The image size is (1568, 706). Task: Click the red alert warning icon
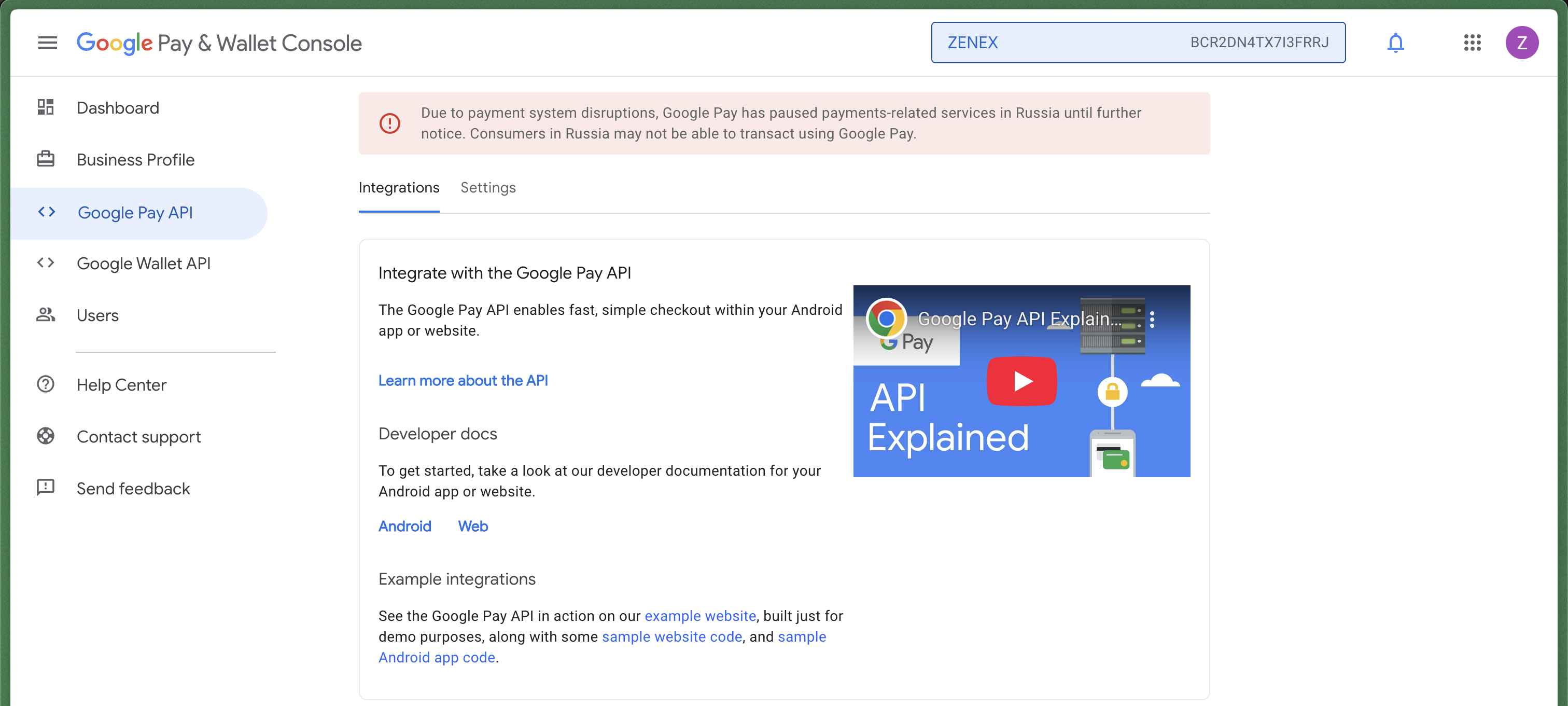pos(389,123)
